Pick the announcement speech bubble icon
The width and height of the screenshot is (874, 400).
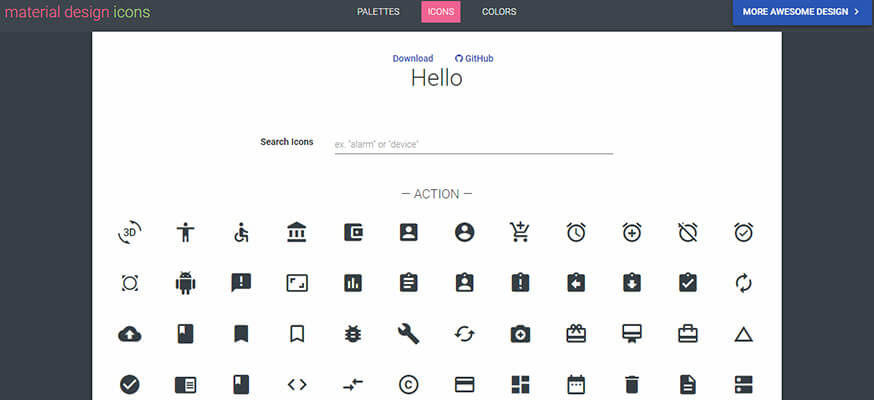click(241, 283)
